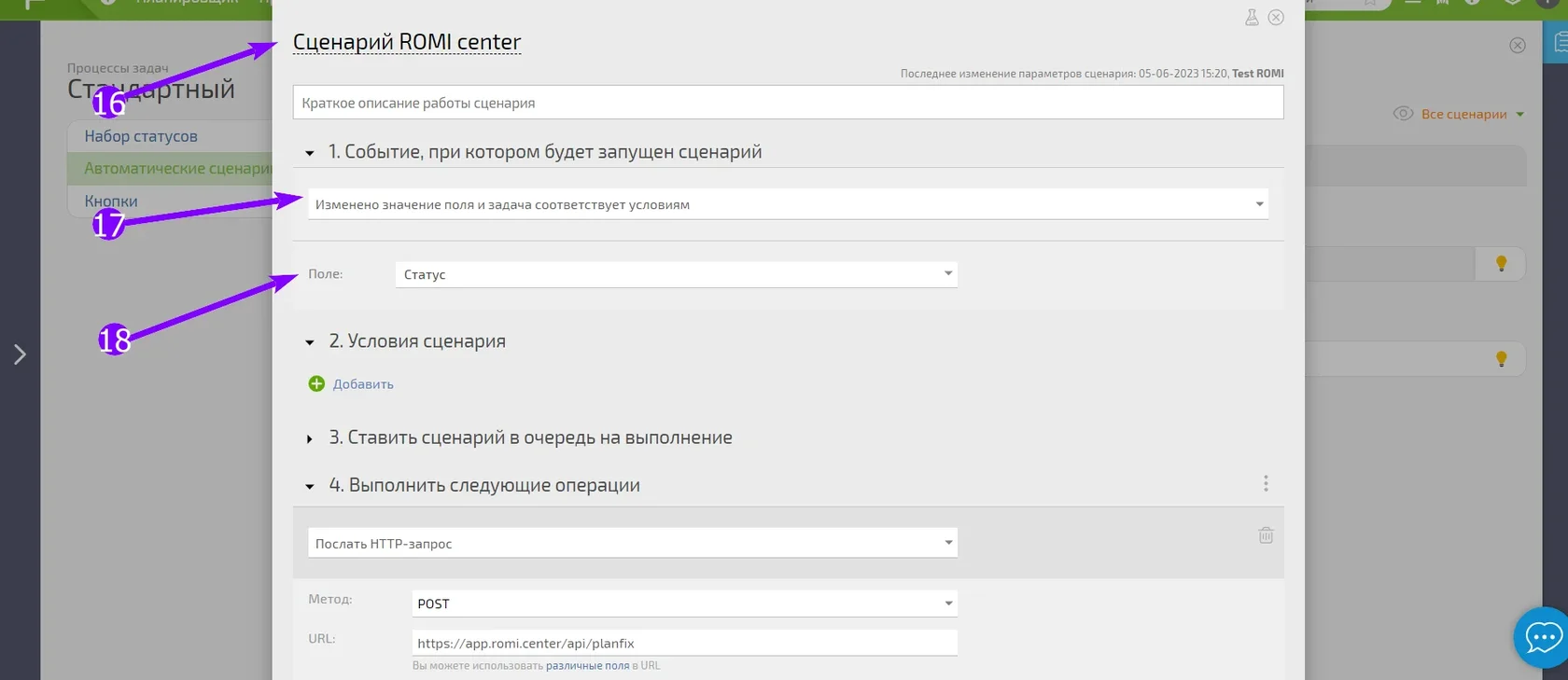The image size is (1568, 680).
Task: Delete the HTTP request operation with the trash icon
Action: click(1266, 535)
